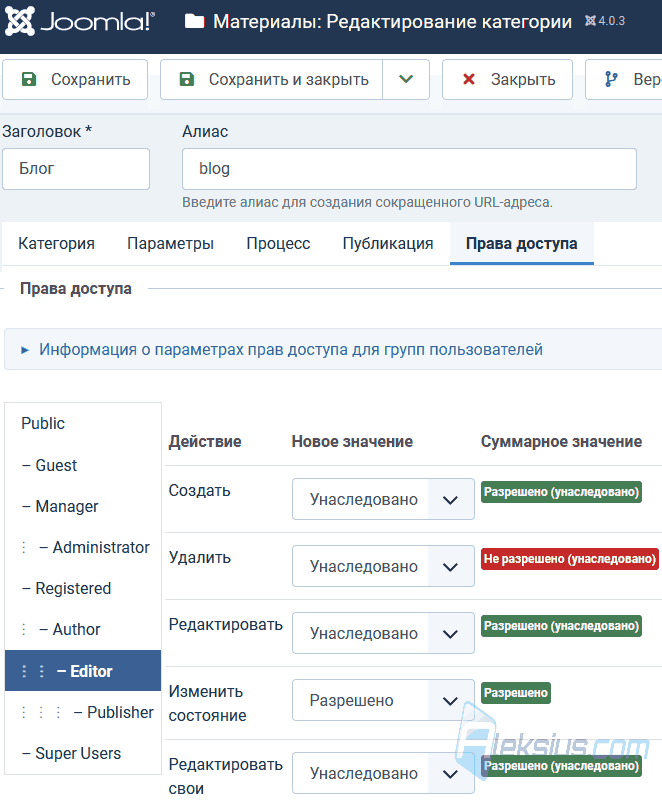The image size is (662, 807).
Task: Switch to the Категория tab
Action: [57, 243]
